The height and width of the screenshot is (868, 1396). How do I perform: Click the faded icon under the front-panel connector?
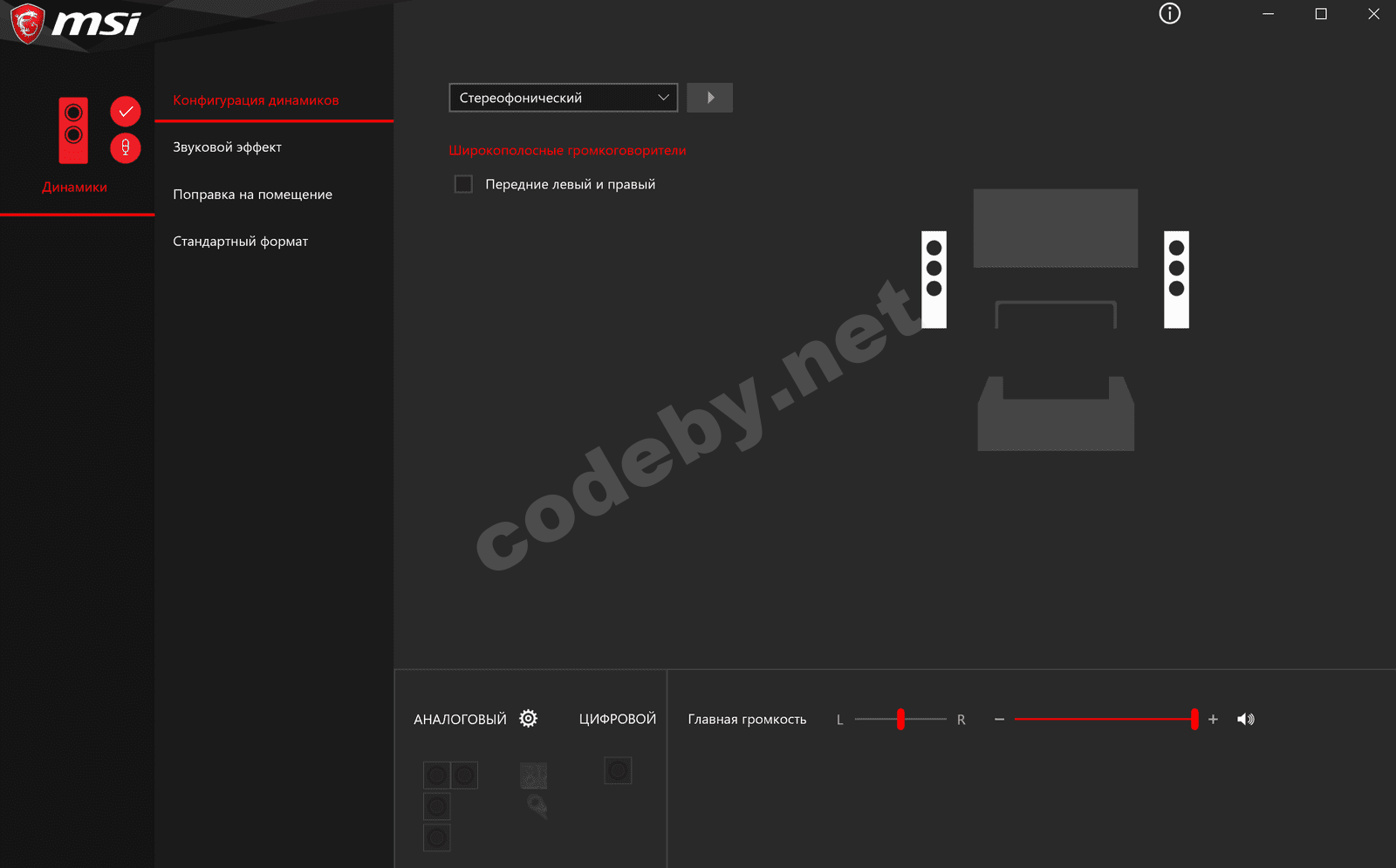[x=537, y=806]
